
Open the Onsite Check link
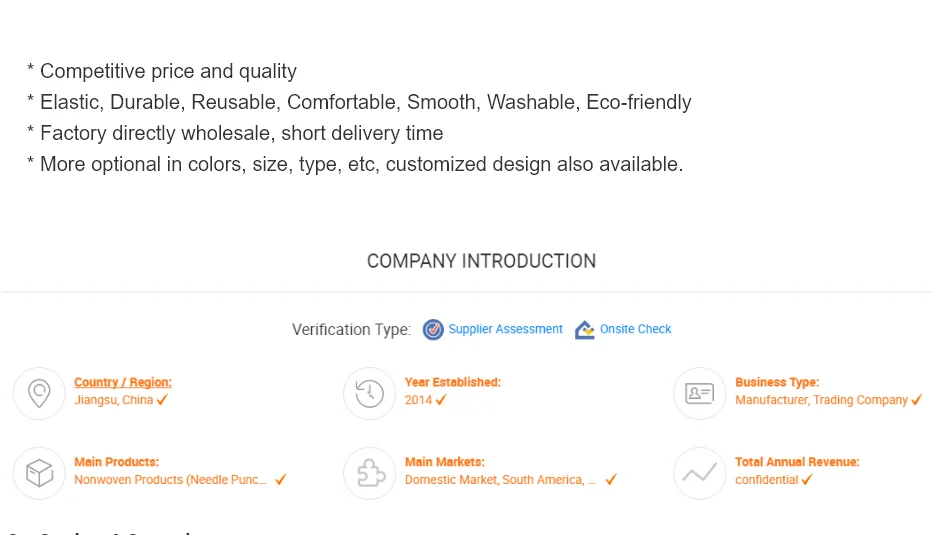(635, 329)
